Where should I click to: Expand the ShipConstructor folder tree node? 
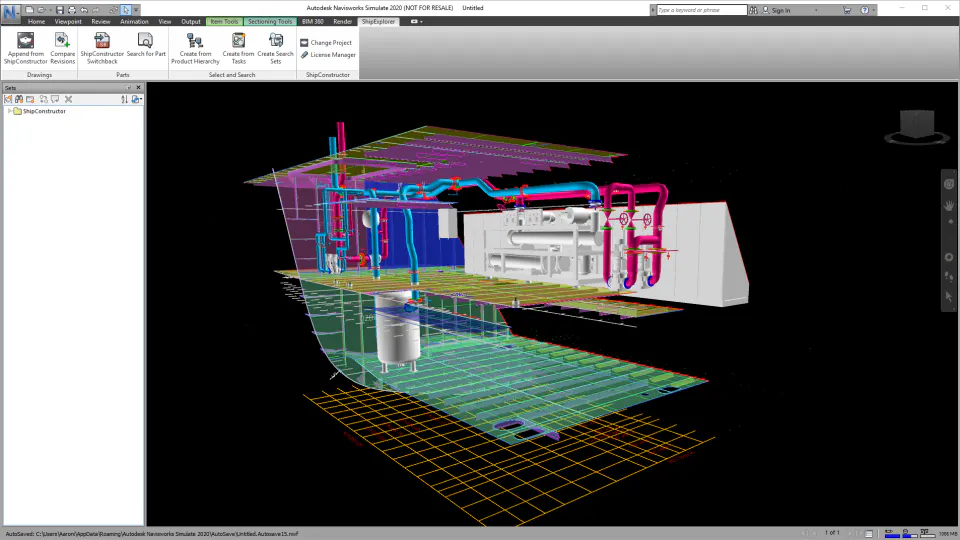coord(9,111)
